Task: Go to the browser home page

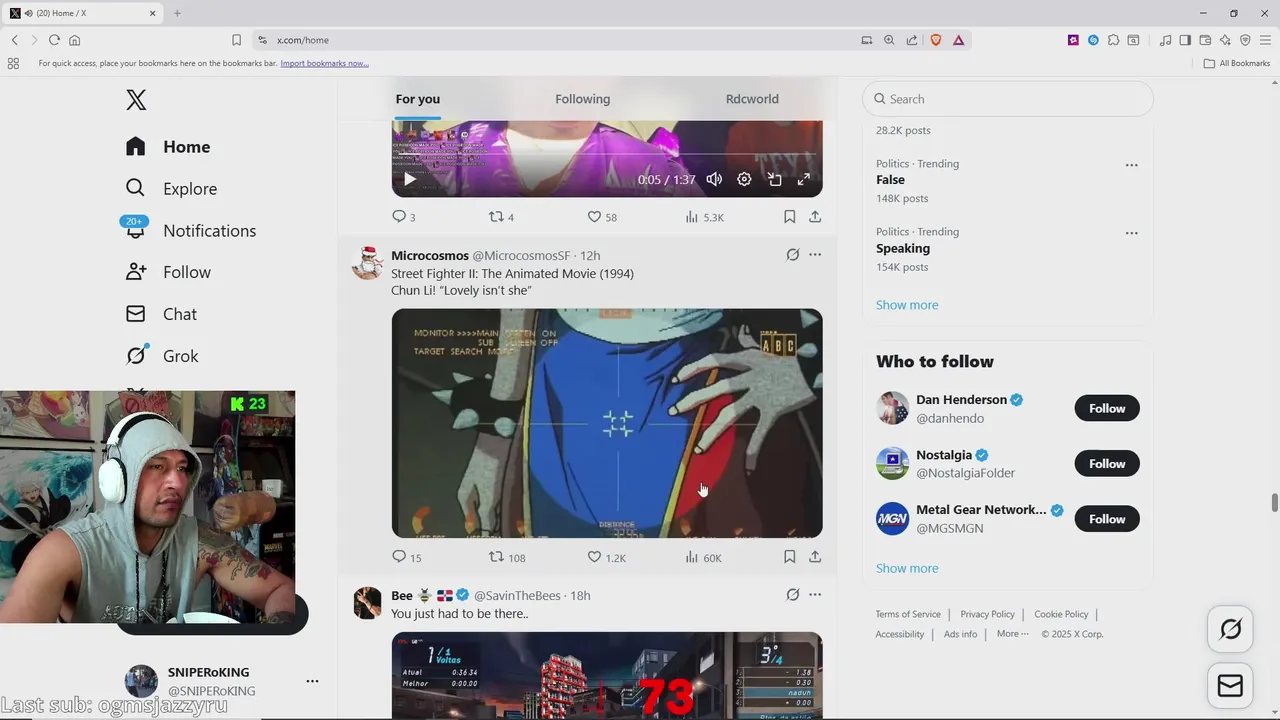Action: coord(74,40)
